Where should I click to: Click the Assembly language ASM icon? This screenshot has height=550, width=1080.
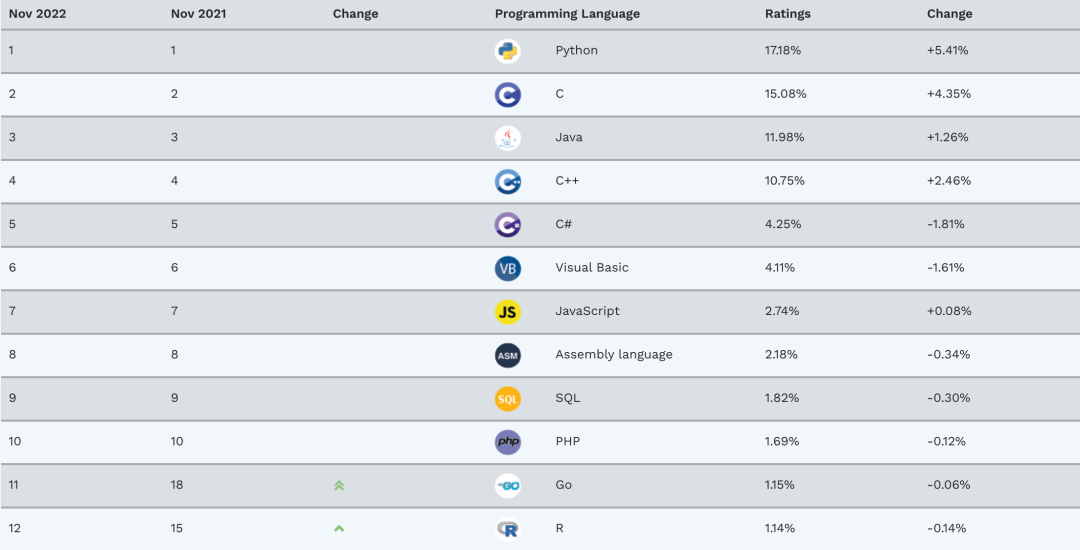coord(507,355)
